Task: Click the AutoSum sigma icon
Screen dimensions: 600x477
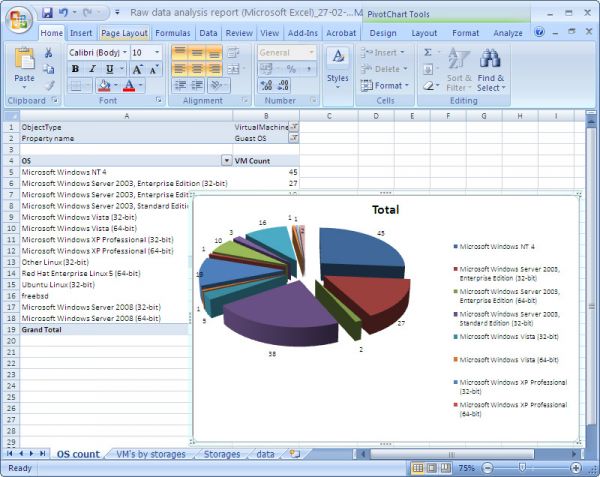Action: 428,52
